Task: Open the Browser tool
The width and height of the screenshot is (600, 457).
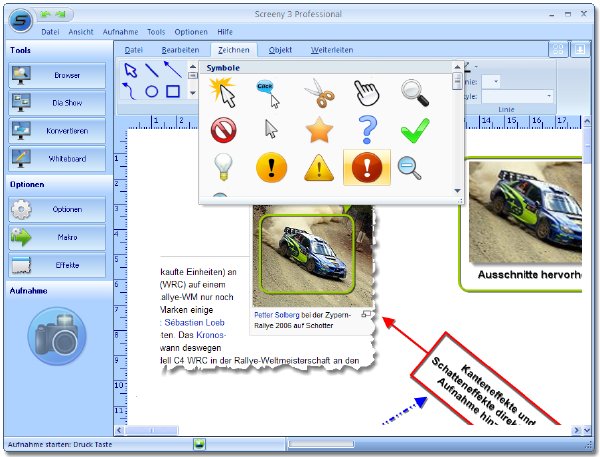Action: [x=57, y=75]
